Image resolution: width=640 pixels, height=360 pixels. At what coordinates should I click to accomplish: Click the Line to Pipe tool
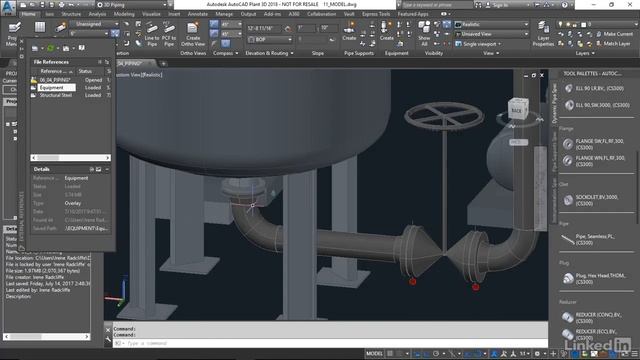click(152, 35)
